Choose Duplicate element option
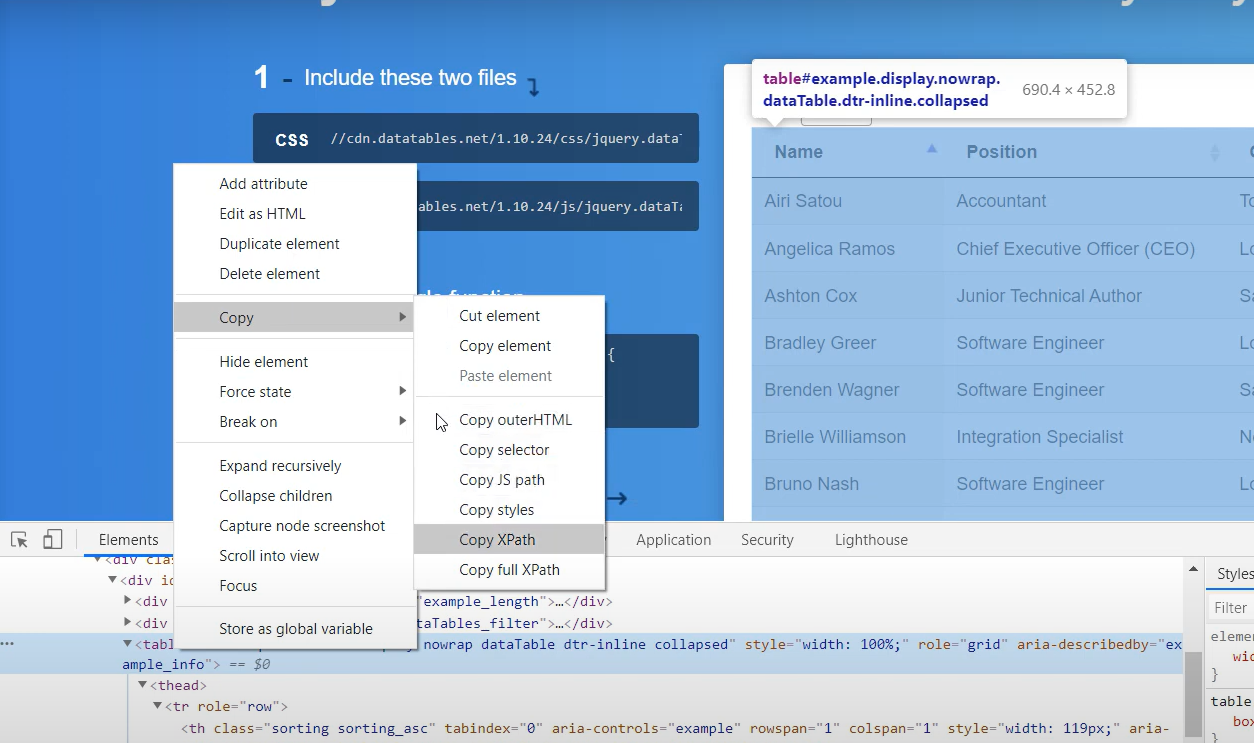 (295, 244)
